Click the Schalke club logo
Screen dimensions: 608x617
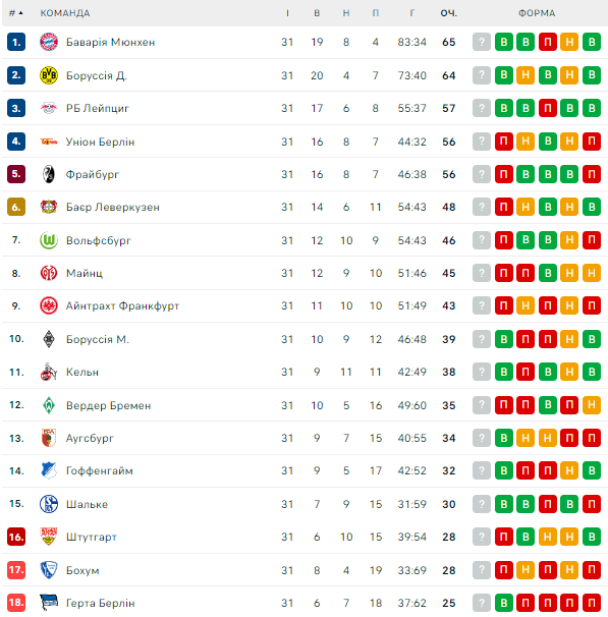pyautogui.click(x=48, y=504)
